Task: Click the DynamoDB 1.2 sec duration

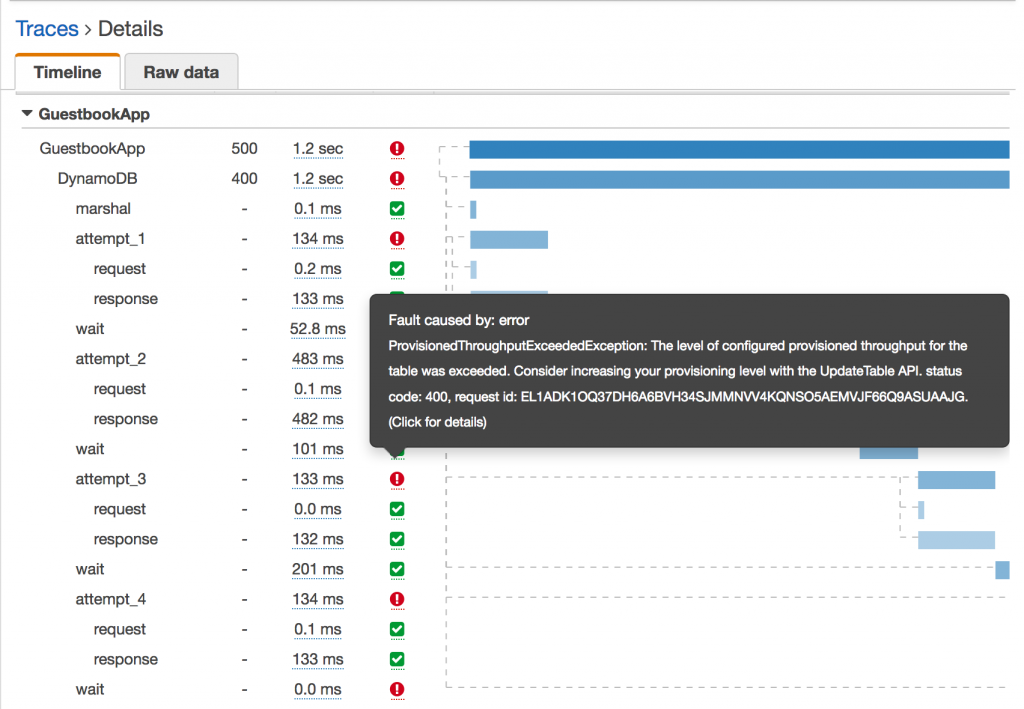Action: tap(318, 179)
